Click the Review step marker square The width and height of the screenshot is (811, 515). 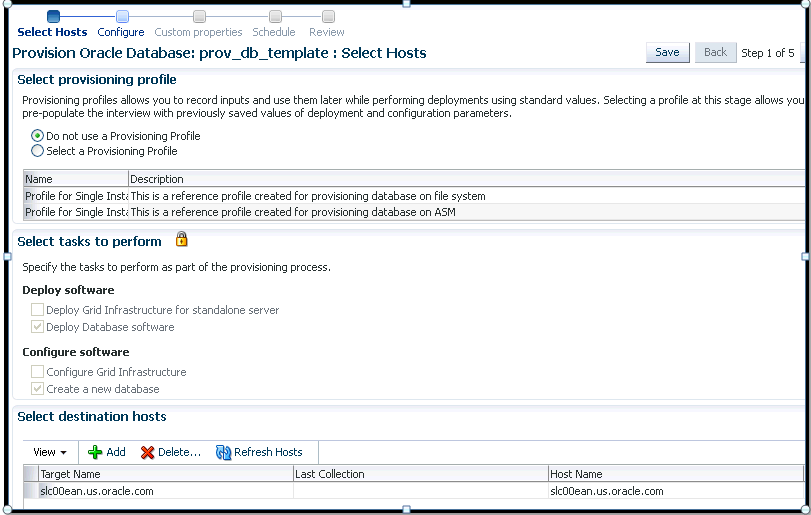point(328,17)
